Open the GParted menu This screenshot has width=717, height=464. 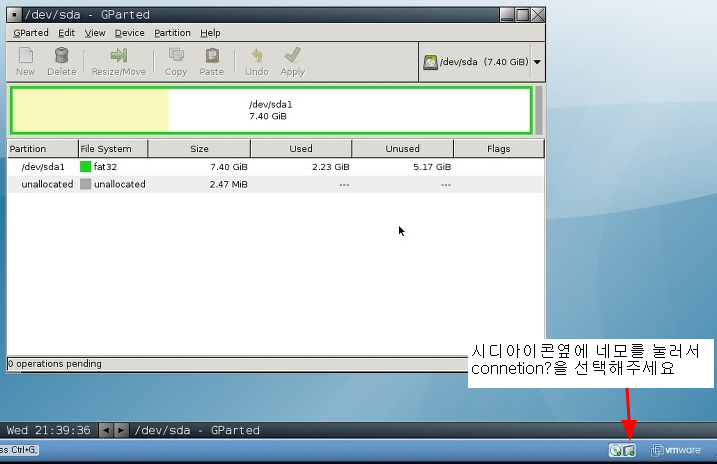31,33
